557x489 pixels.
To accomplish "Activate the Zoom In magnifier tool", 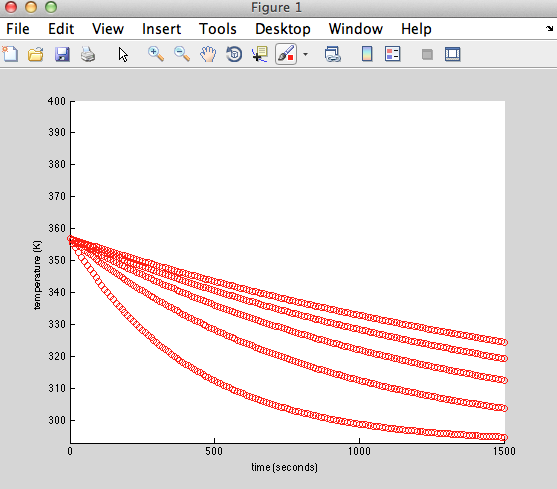I will (156, 54).
